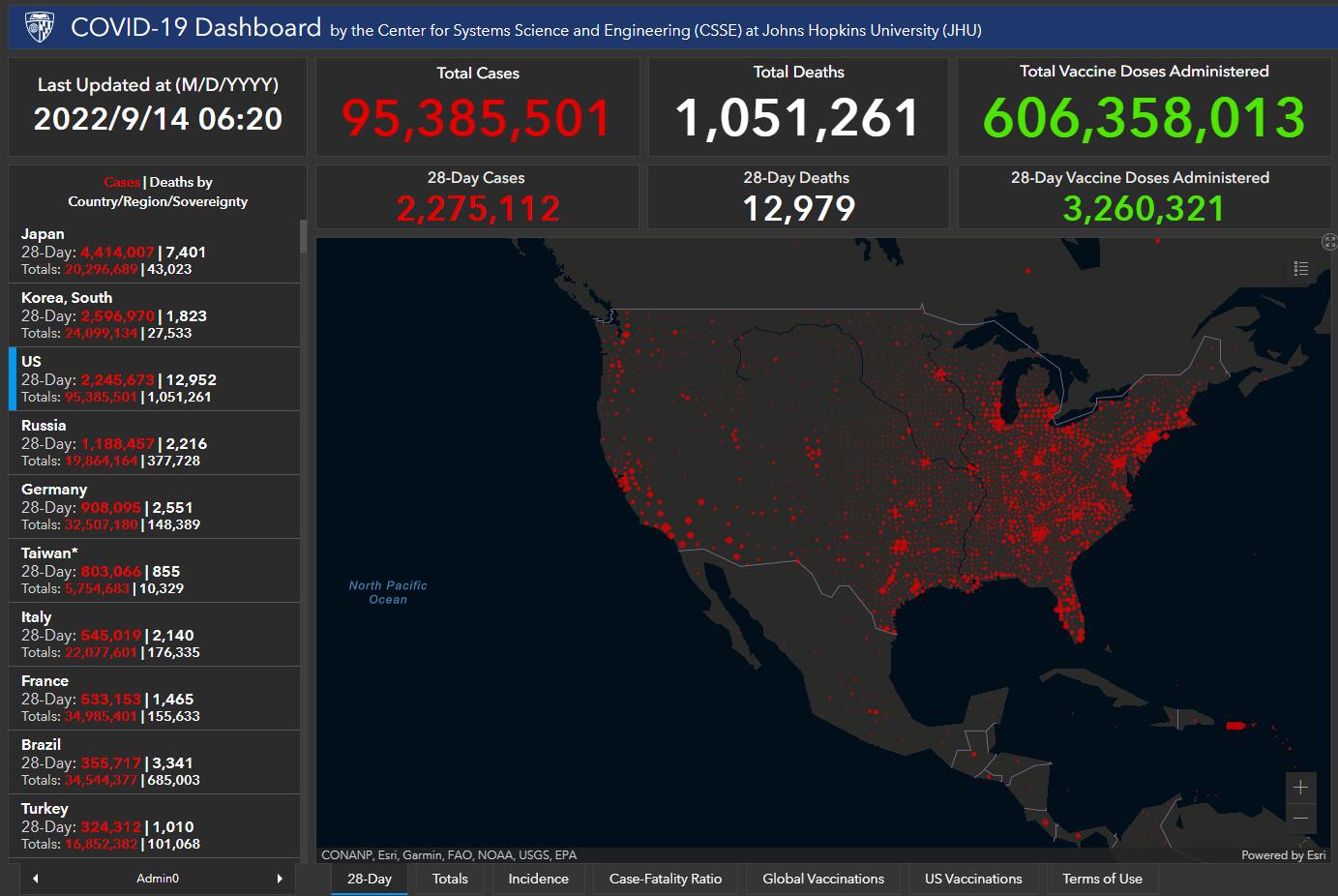The height and width of the screenshot is (896, 1338).
Task: Zoom out on the map
Action: pyautogui.click(x=1300, y=818)
